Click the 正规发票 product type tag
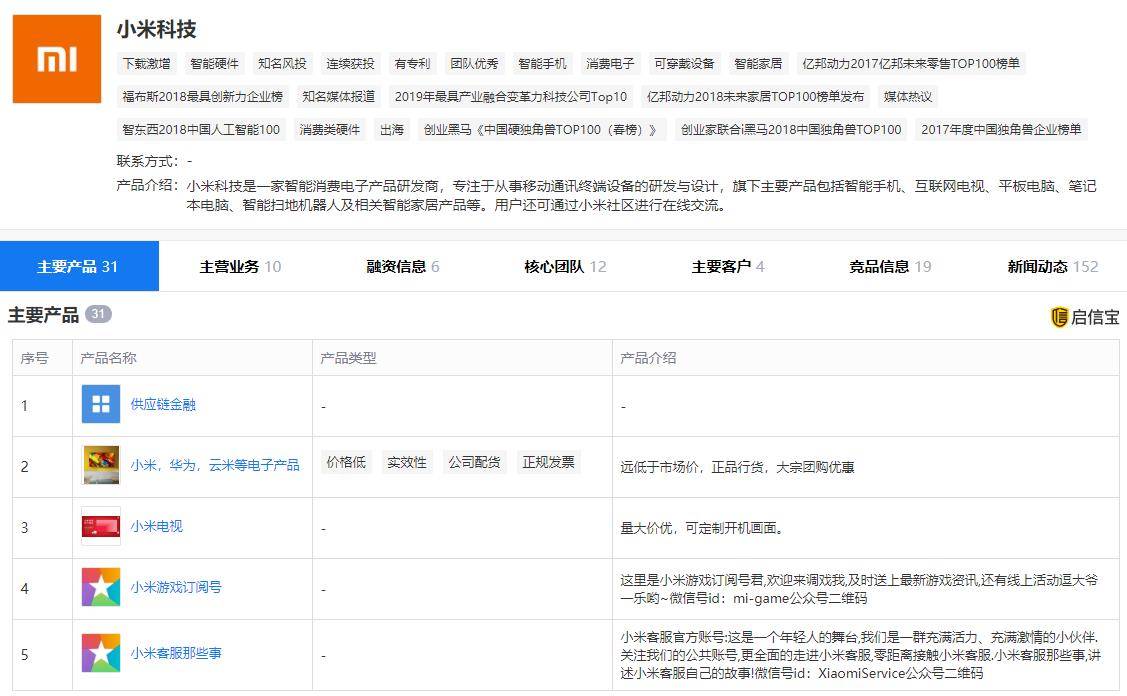The height and width of the screenshot is (696, 1127). 548,462
